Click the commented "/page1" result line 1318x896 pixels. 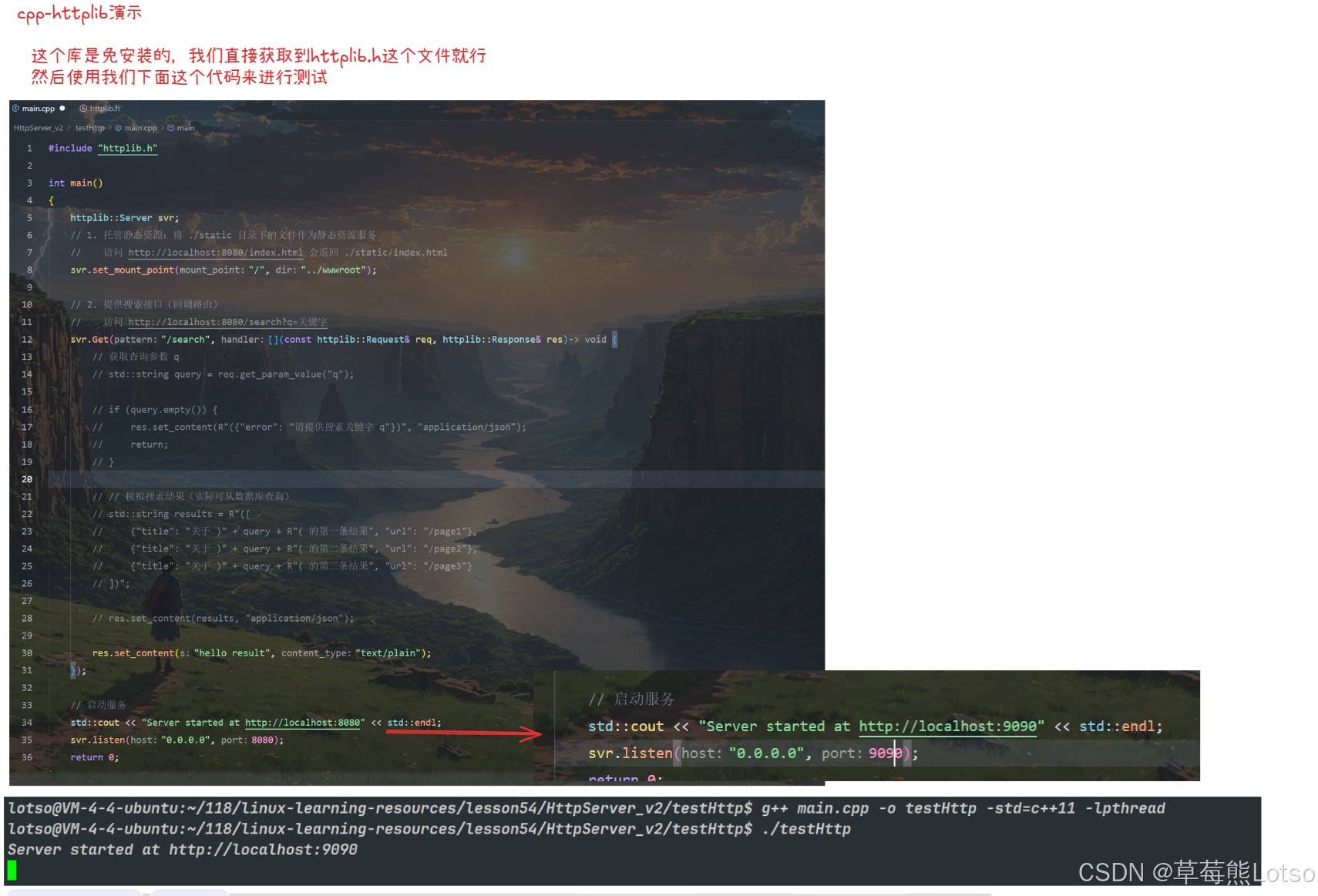pyautogui.click(x=285, y=532)
